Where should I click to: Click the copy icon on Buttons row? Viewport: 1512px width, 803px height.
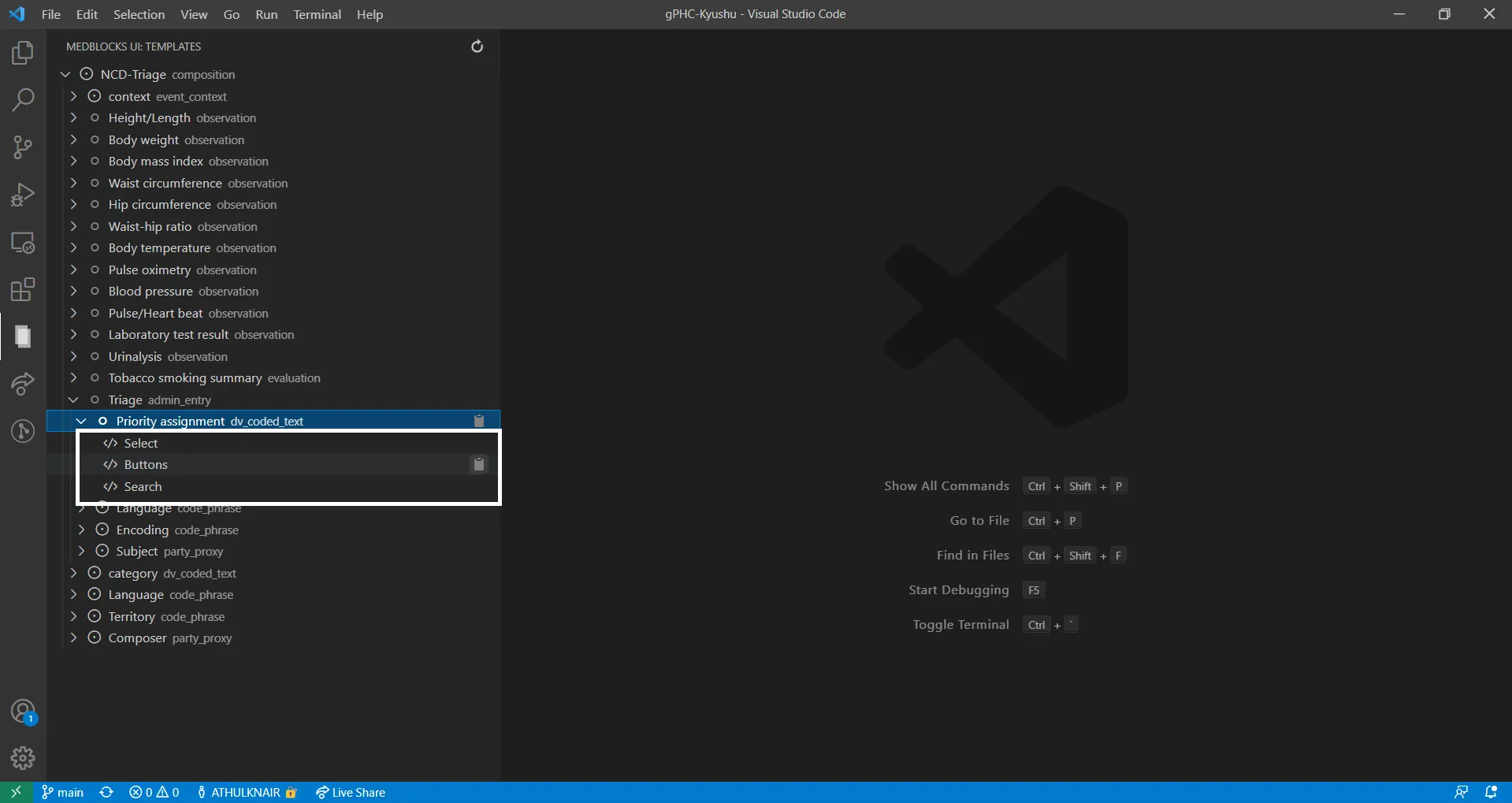[x=478, y=465]
